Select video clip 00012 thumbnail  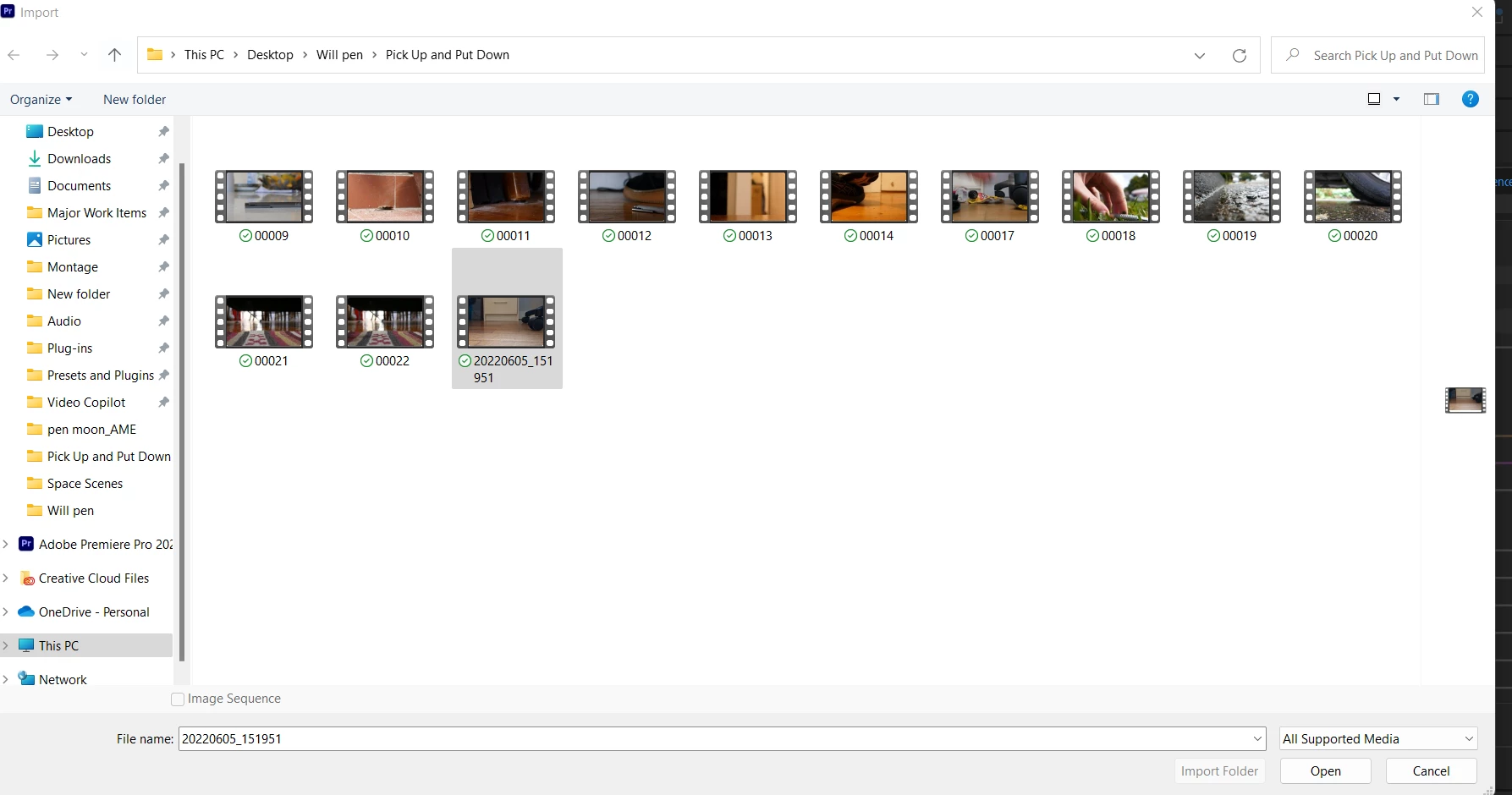[627, 196]
